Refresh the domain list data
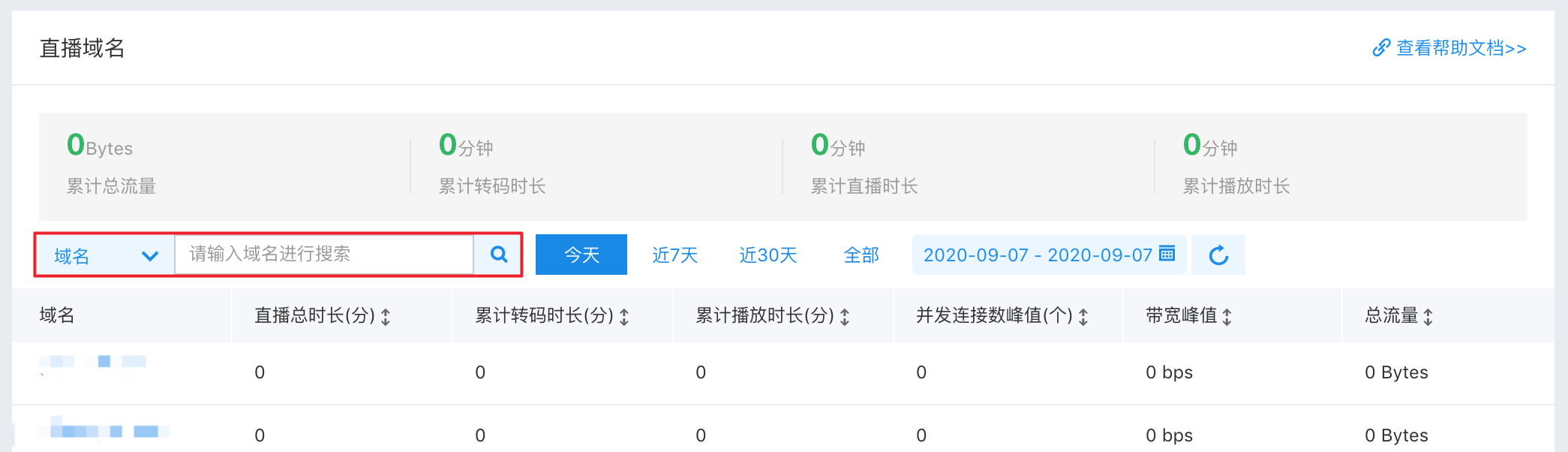 [x=1218, y=255]
